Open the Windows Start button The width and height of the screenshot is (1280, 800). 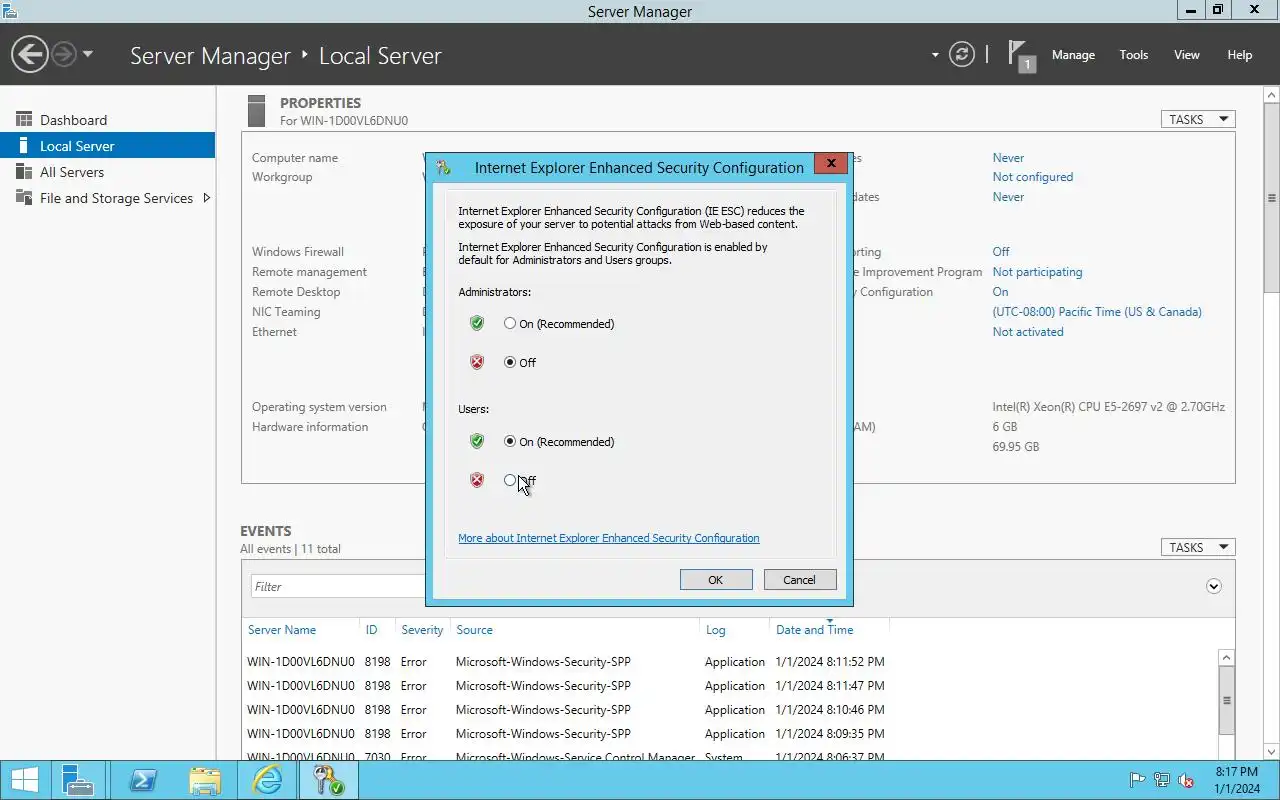pyautogui.click(x=25, y=780)
